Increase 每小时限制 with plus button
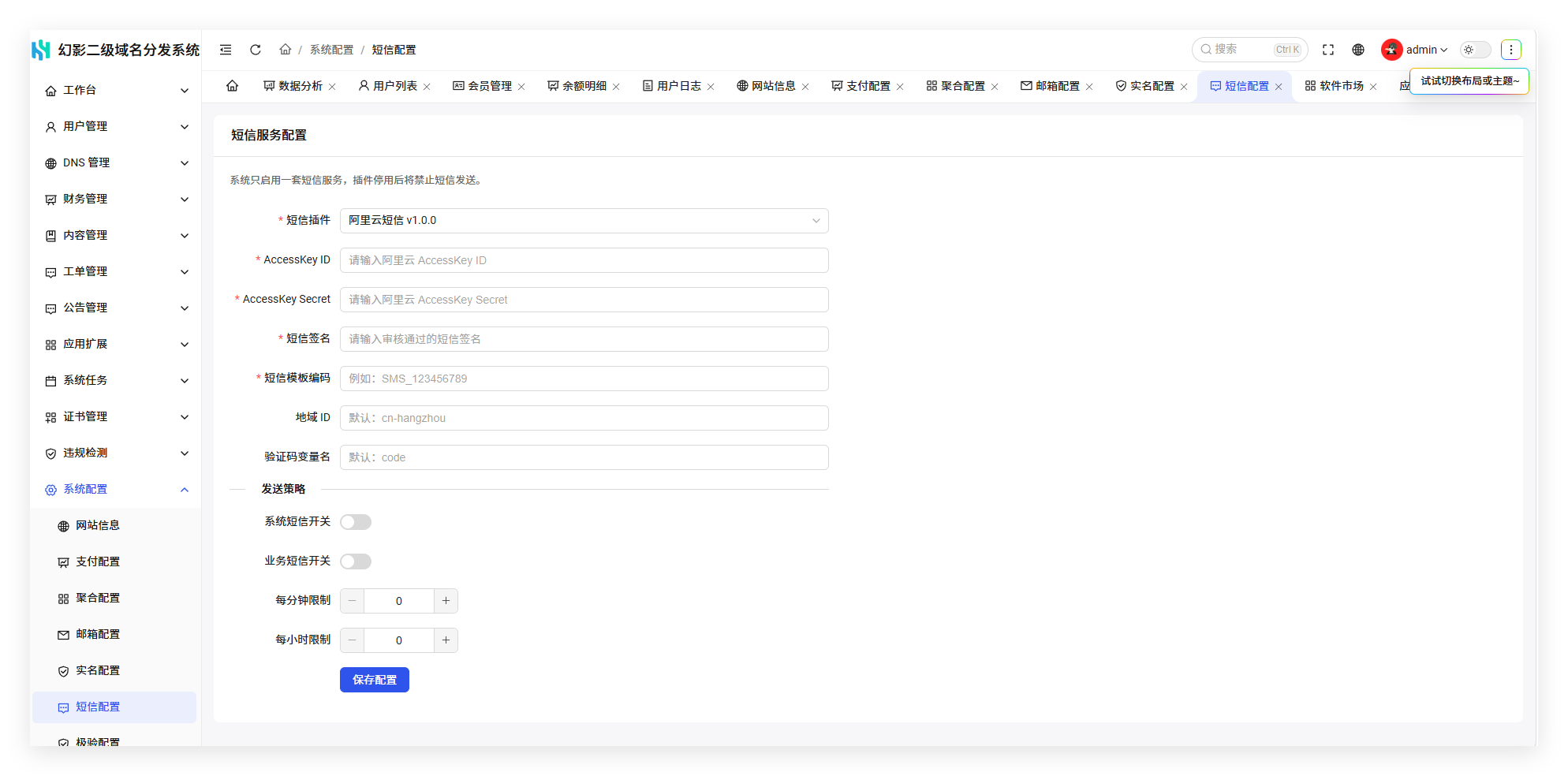 (x=446, y=640)
